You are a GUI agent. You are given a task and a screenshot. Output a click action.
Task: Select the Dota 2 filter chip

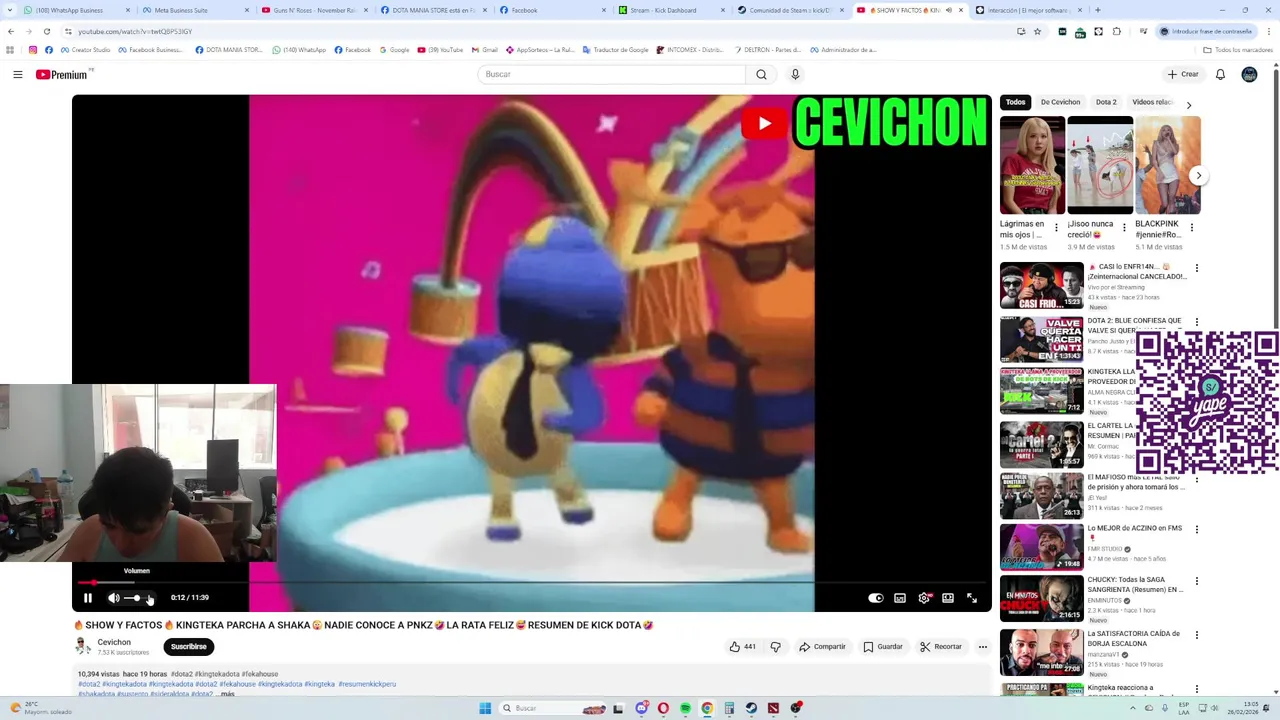1106,102
